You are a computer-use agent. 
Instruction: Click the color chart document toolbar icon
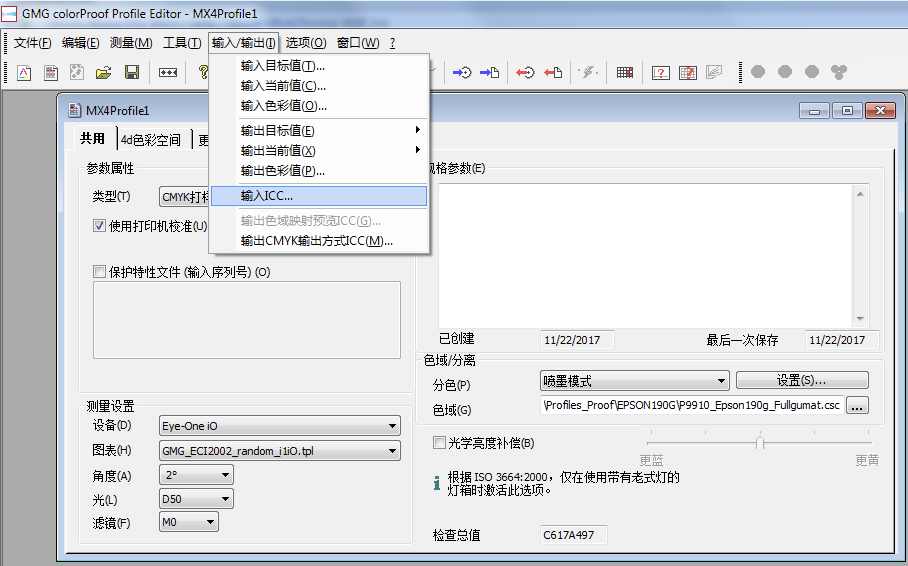pyautogui.click(x=51, y=72)
